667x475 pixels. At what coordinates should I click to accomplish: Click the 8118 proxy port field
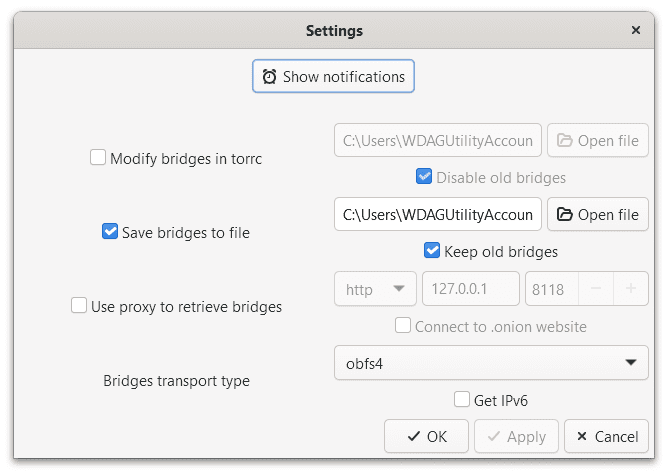(548, 289)
